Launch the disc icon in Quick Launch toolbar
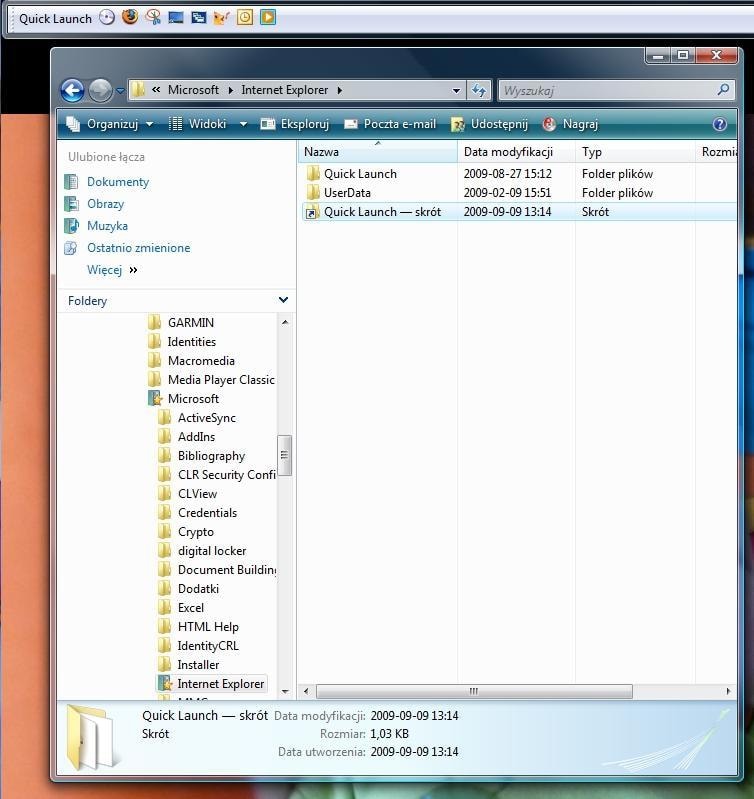Screen dimensions: 754x799 point(106,18)
